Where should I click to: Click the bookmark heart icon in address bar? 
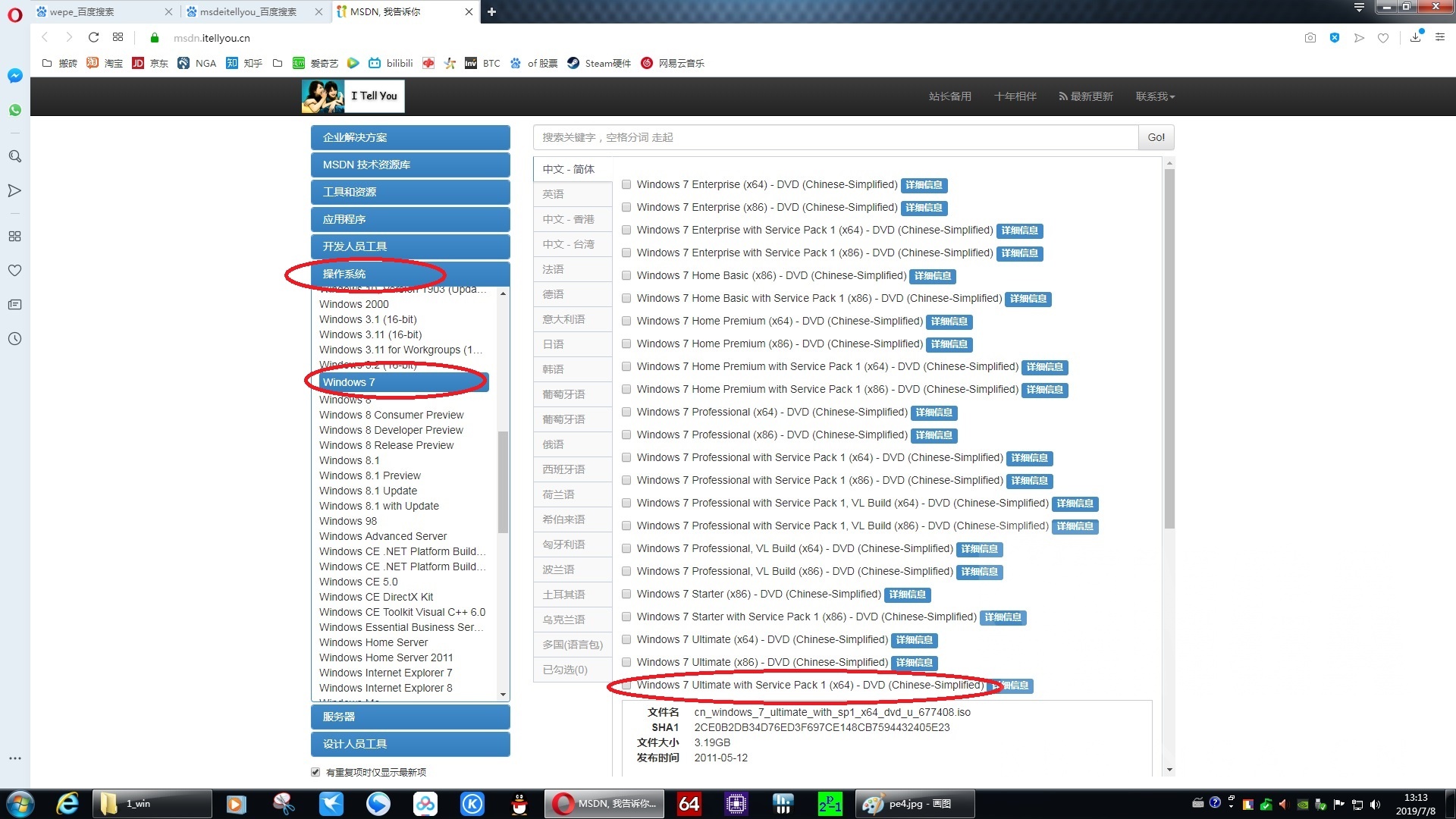(x=1383, y=37)
